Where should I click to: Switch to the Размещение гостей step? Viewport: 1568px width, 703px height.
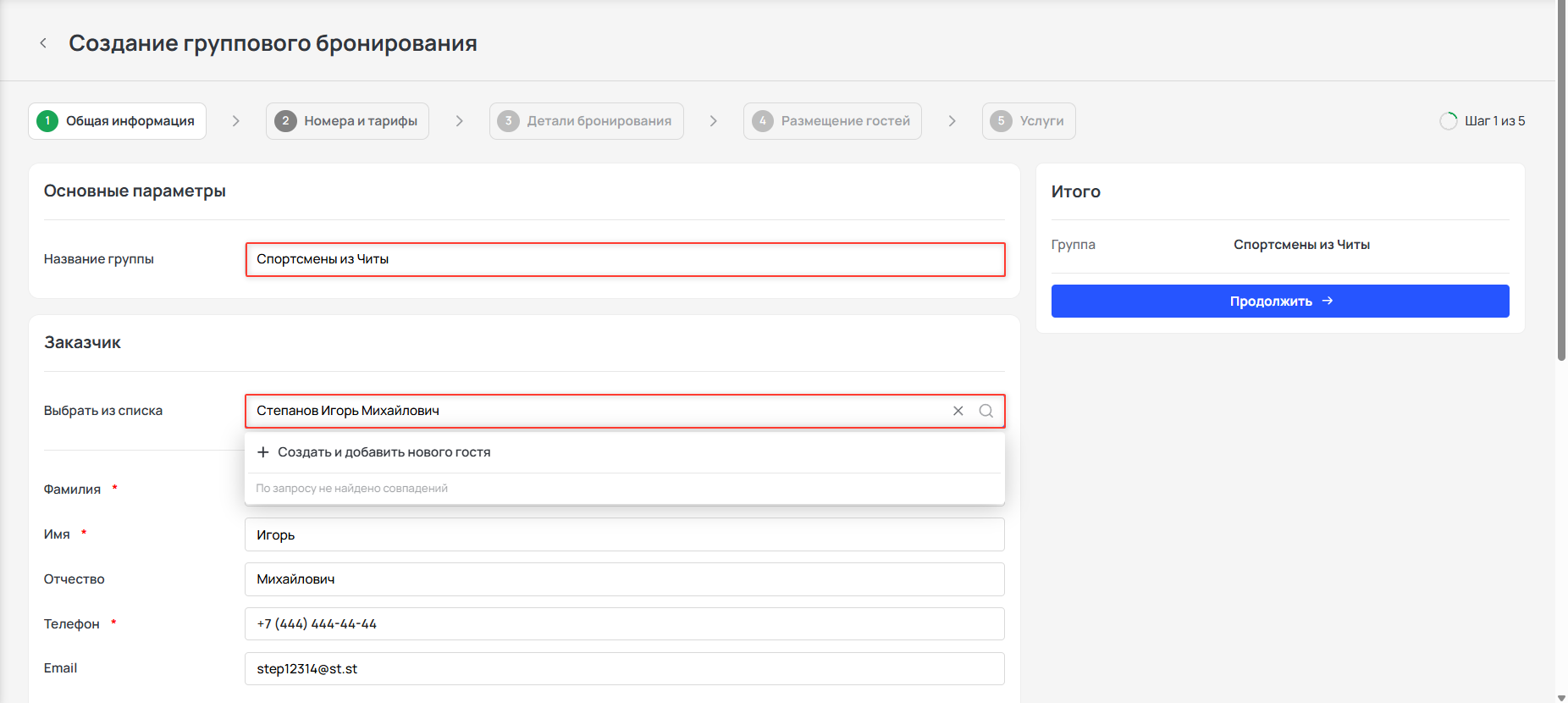click(832, 121)
